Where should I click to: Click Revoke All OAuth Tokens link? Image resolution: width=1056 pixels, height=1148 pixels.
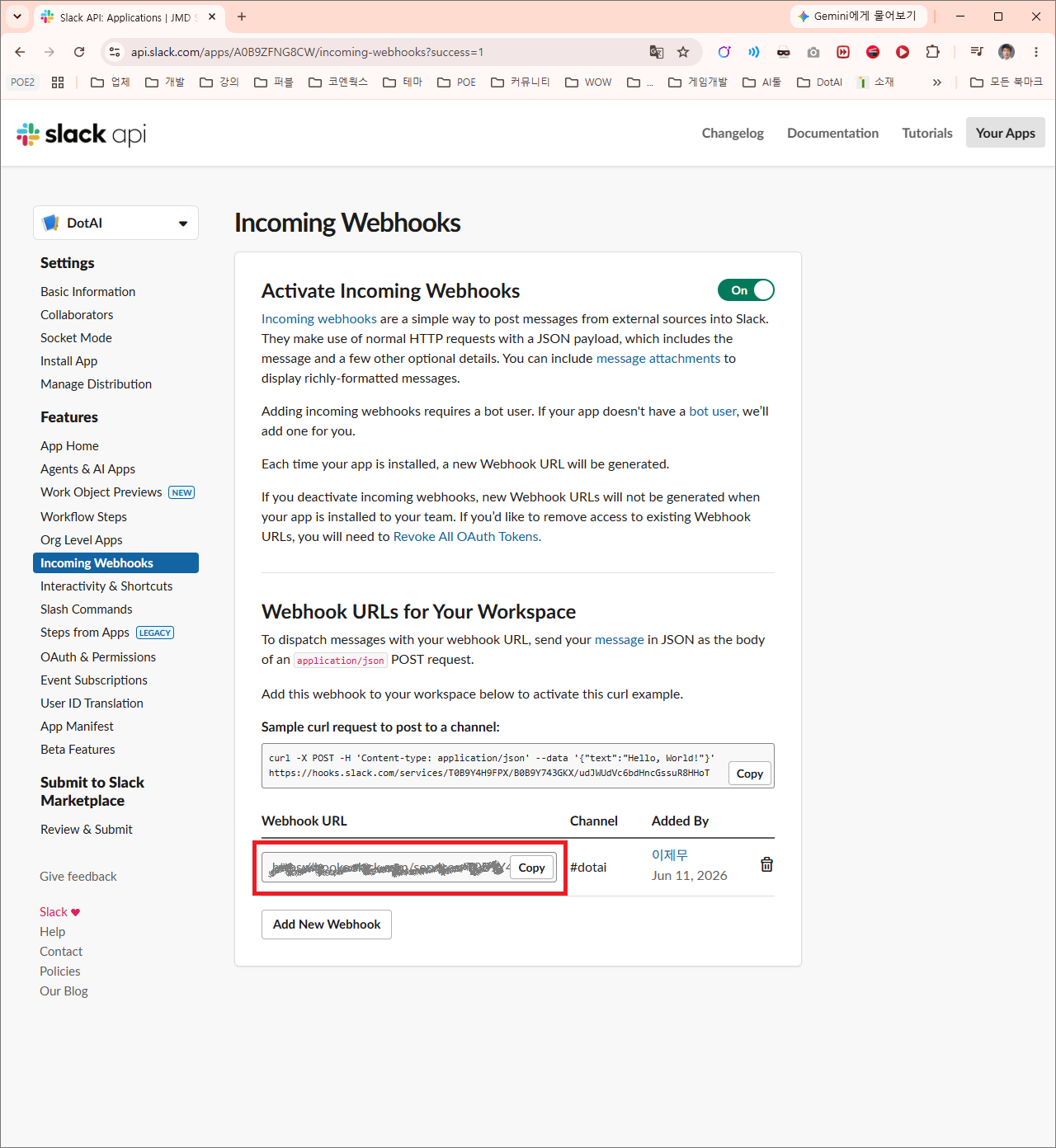tap(467, 537)
